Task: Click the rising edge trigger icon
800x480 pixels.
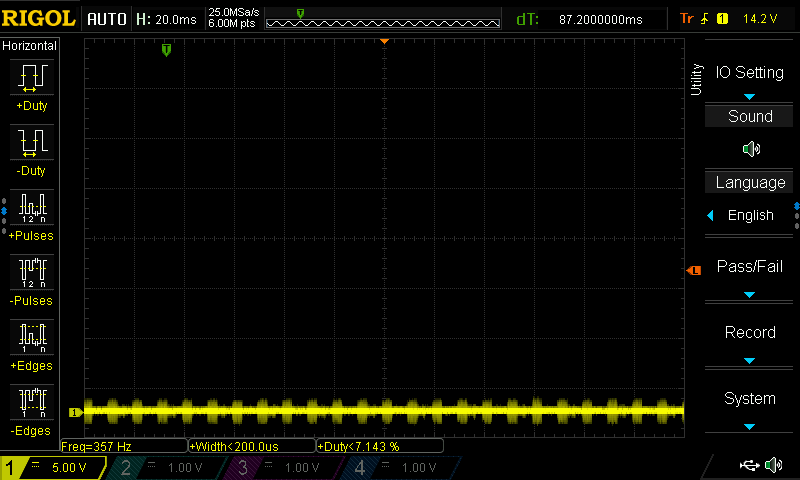Action: coord(705,19)
